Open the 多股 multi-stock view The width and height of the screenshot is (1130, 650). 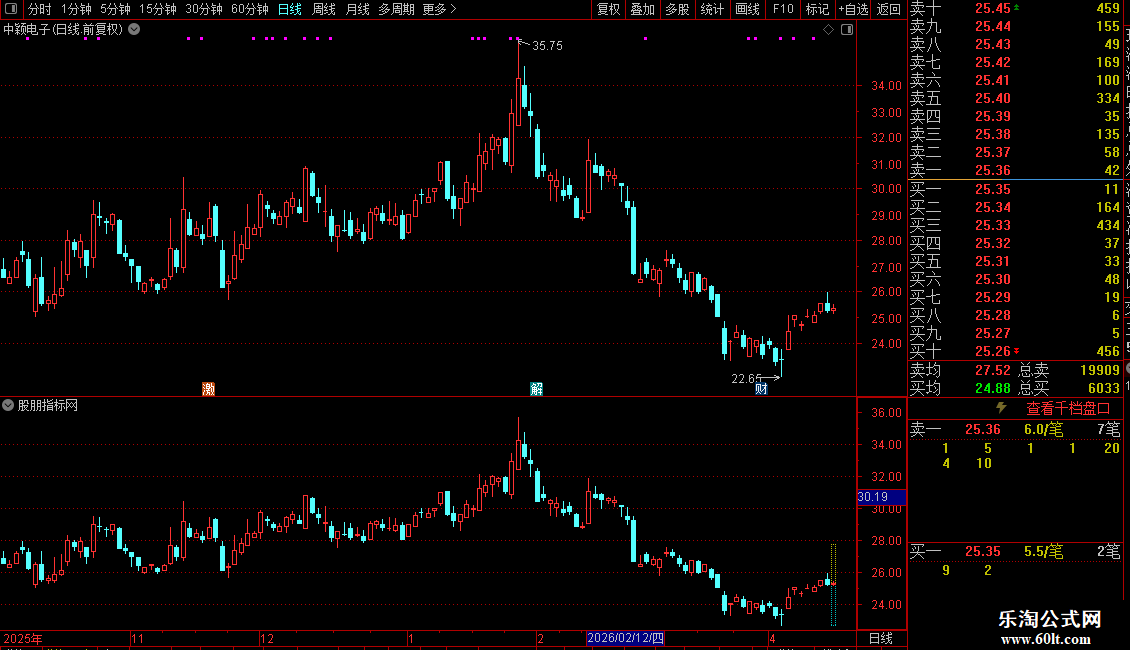tap(677, 9)
